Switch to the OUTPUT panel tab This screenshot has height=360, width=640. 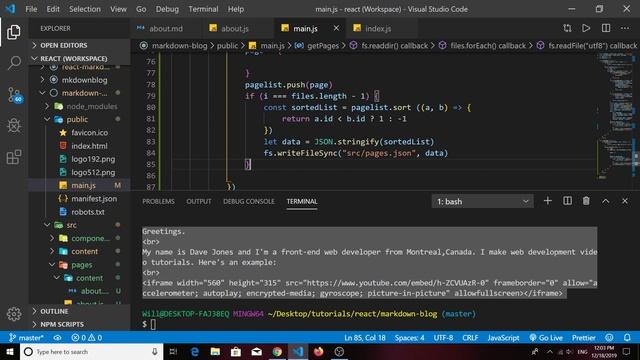pyautogui.click(x=199, y=201)
